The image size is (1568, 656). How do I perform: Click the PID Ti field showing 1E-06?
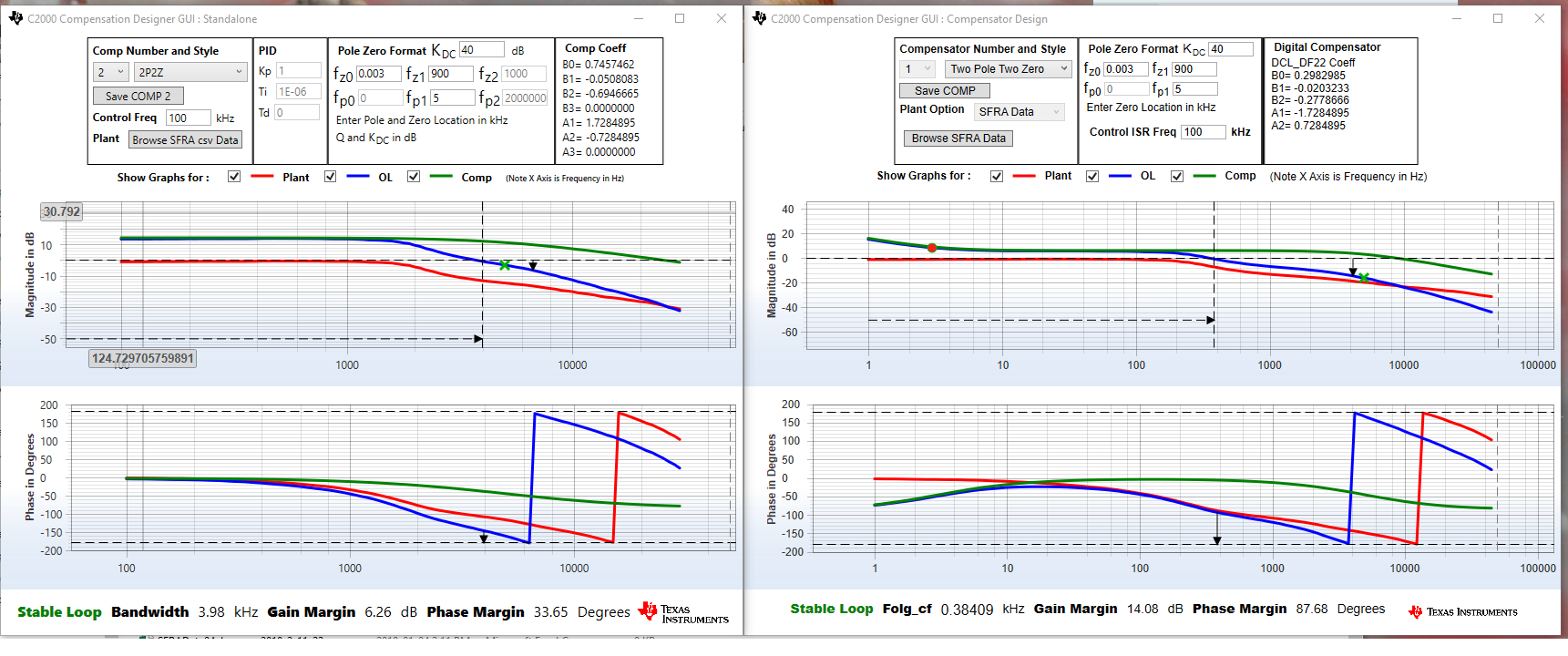pyautogui.click(x=298, y=91)
